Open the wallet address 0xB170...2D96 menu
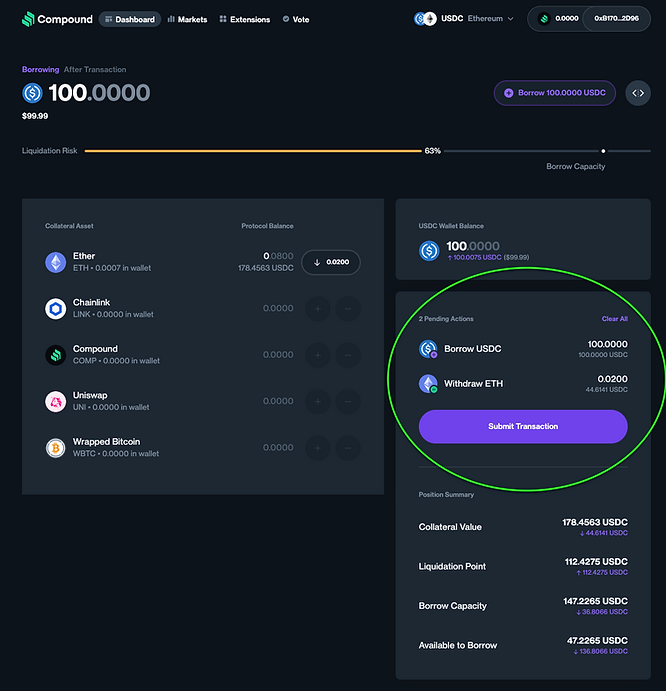666x691 pixels. coord(616,19)
